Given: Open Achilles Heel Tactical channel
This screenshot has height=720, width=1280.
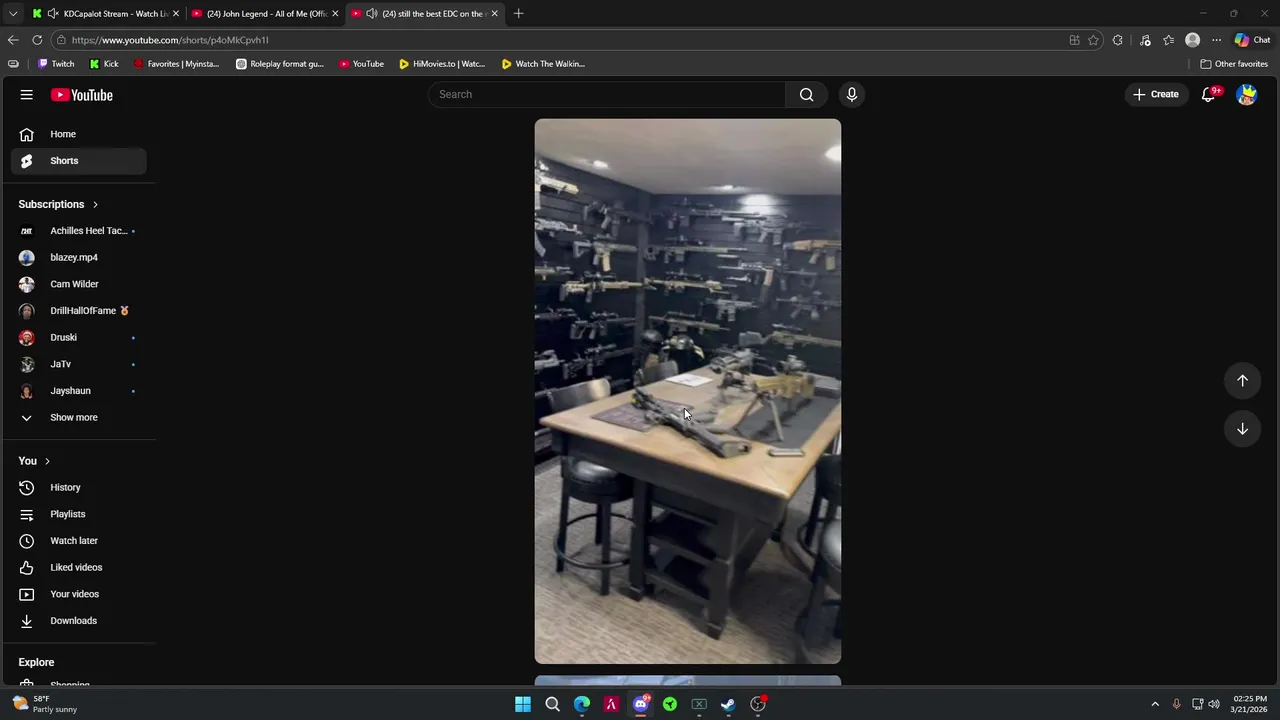Looking at the screenshot, I should click(79, 231).
